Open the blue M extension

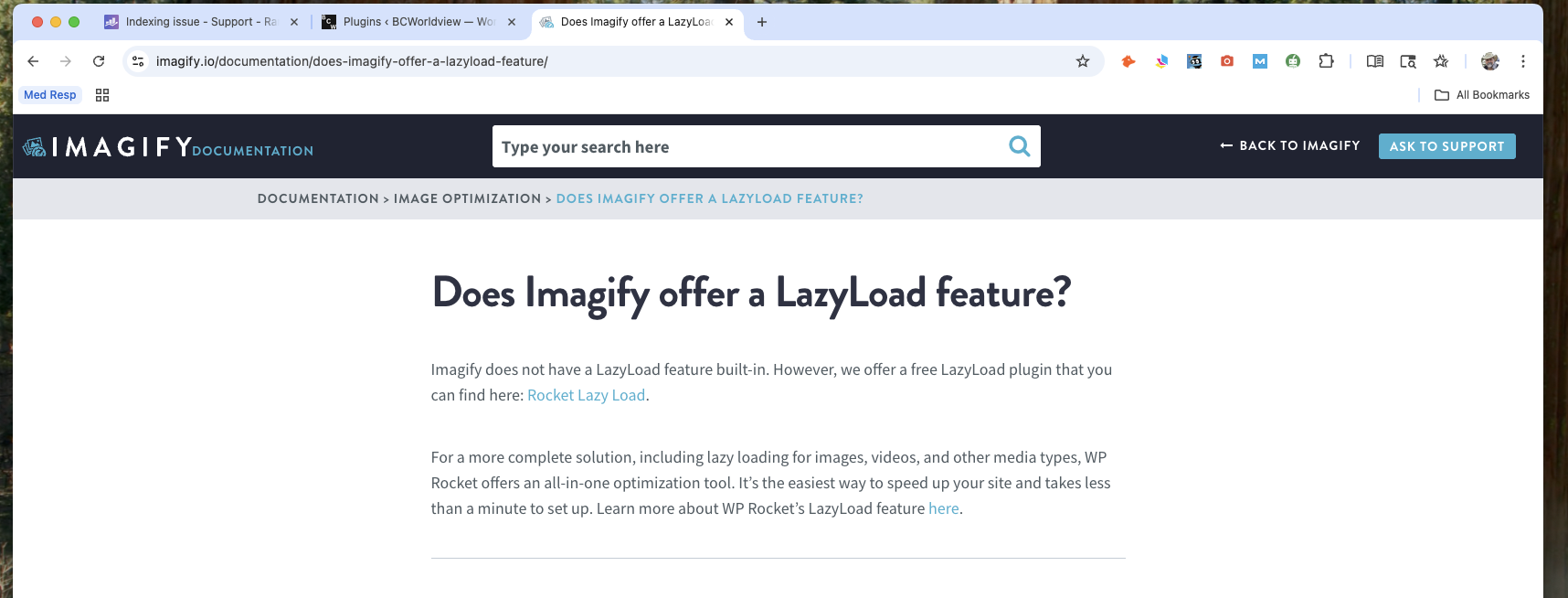point(1260,61)
